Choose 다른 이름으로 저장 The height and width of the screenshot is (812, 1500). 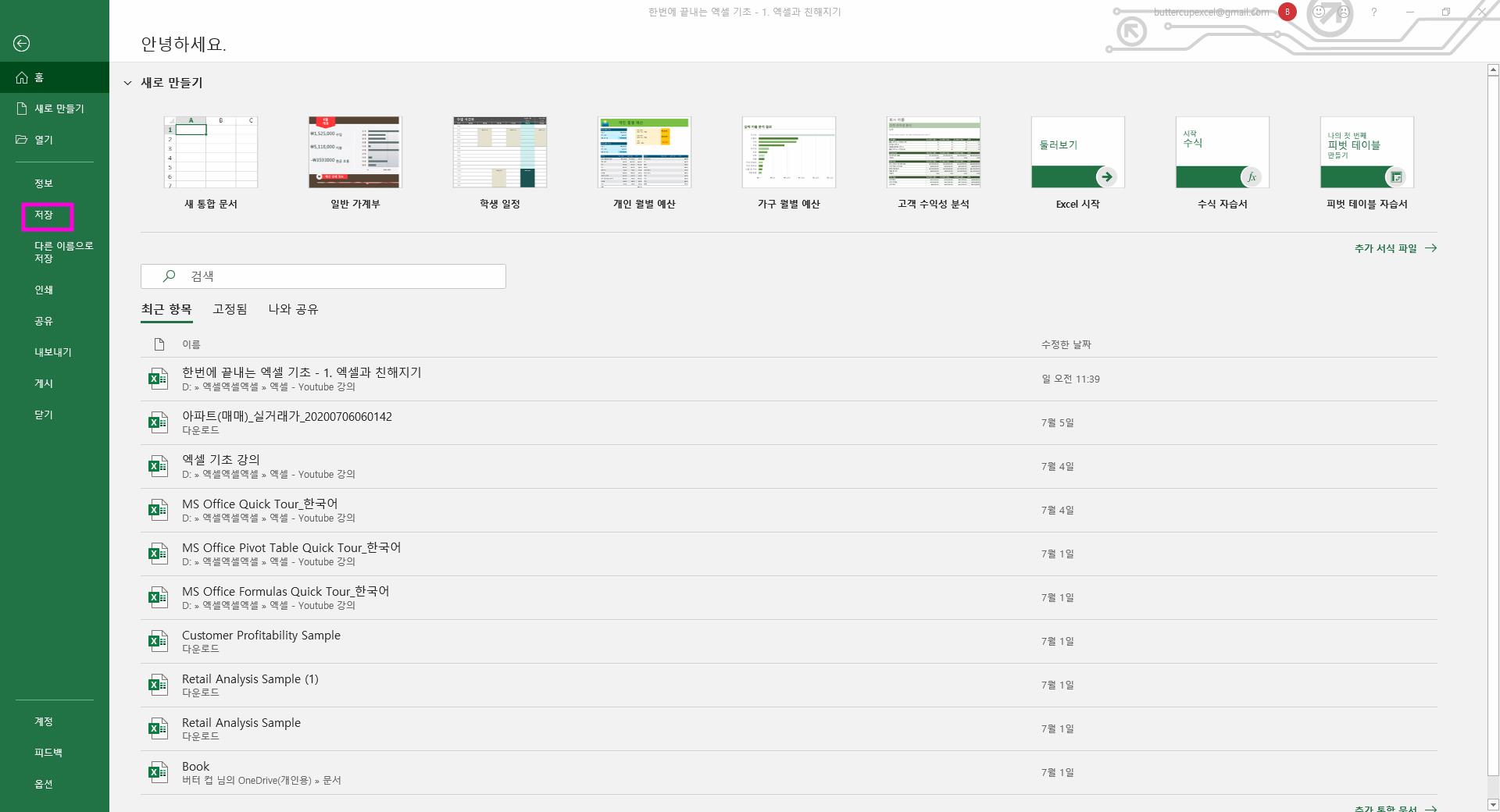click(x=55, y=252)
